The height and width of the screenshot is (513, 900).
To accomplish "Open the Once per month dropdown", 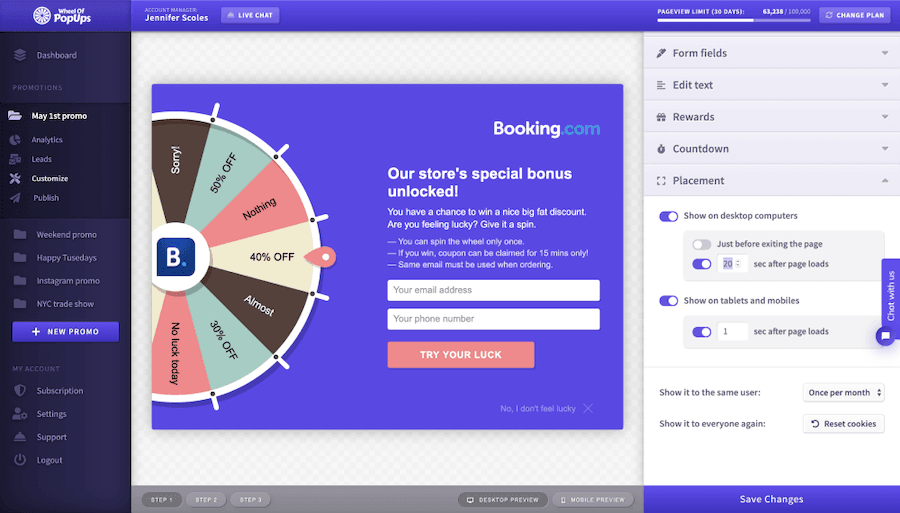I will point(843,393).
